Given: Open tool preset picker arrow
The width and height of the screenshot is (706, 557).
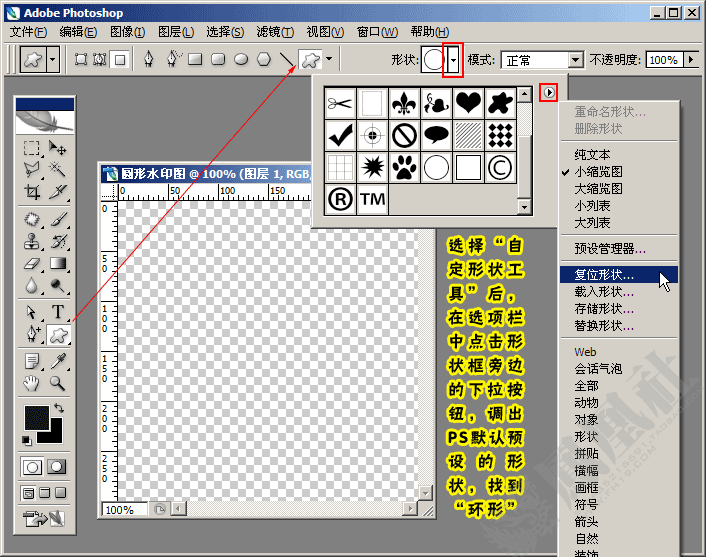Looking at the screenshot, I should 53,59.
